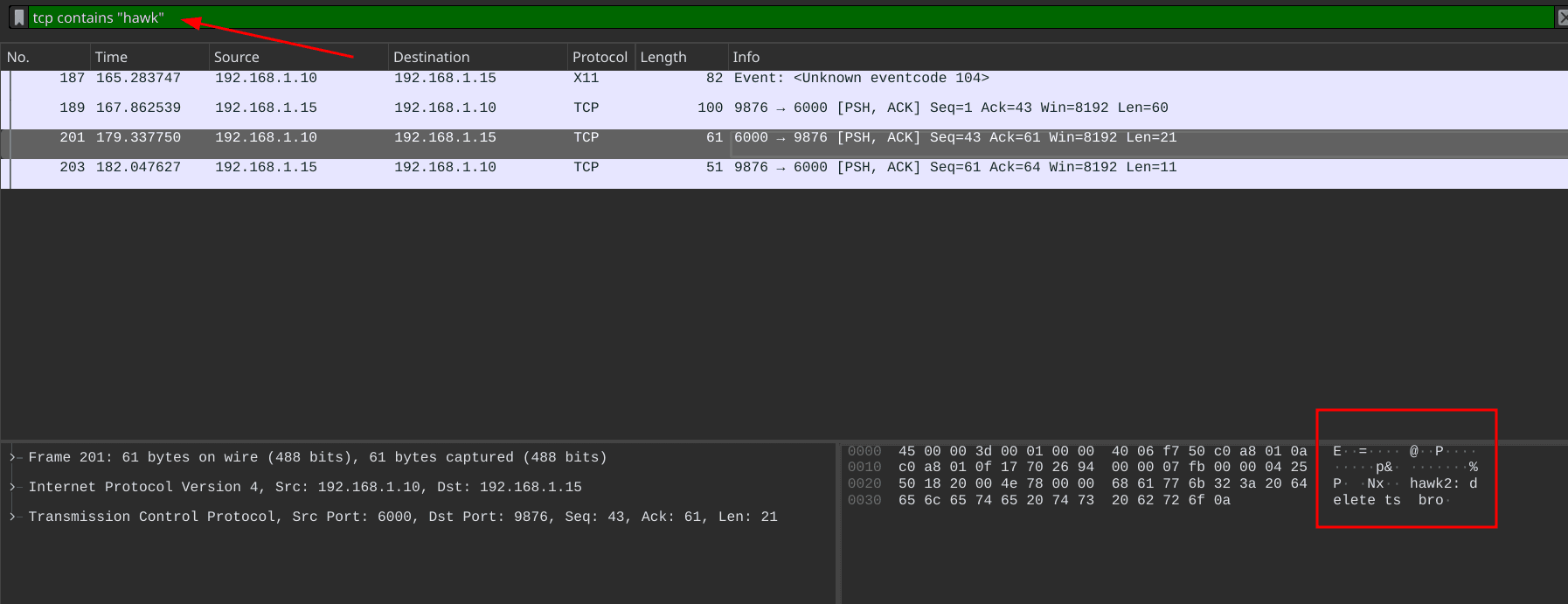
Task: Click the 0030 offset row in hex dump
Action: (864, 500)
